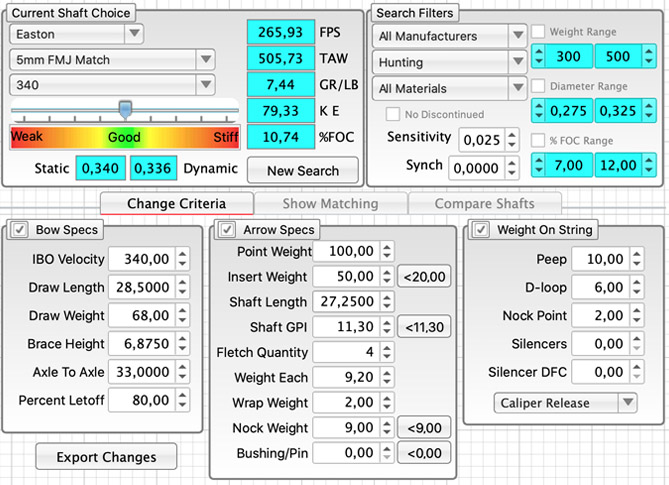Enable the Weight Range checkbox
This screenshot has width=669, height=485.
[x=538, y=32]
